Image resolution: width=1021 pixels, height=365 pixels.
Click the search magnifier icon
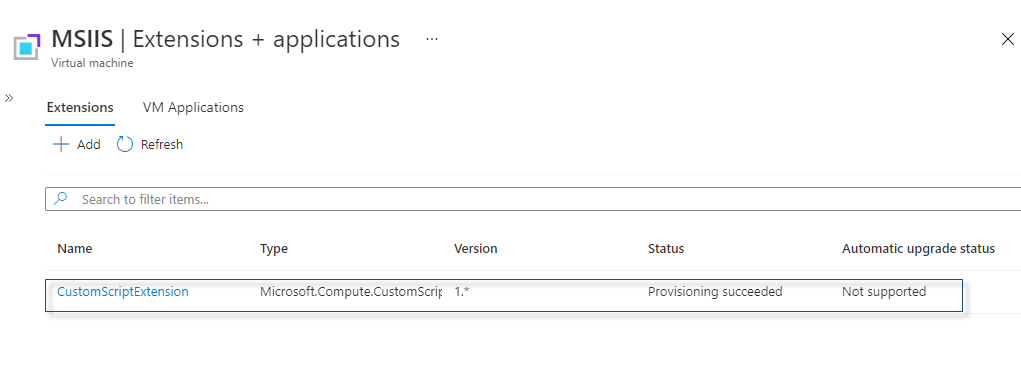point(61,198)
